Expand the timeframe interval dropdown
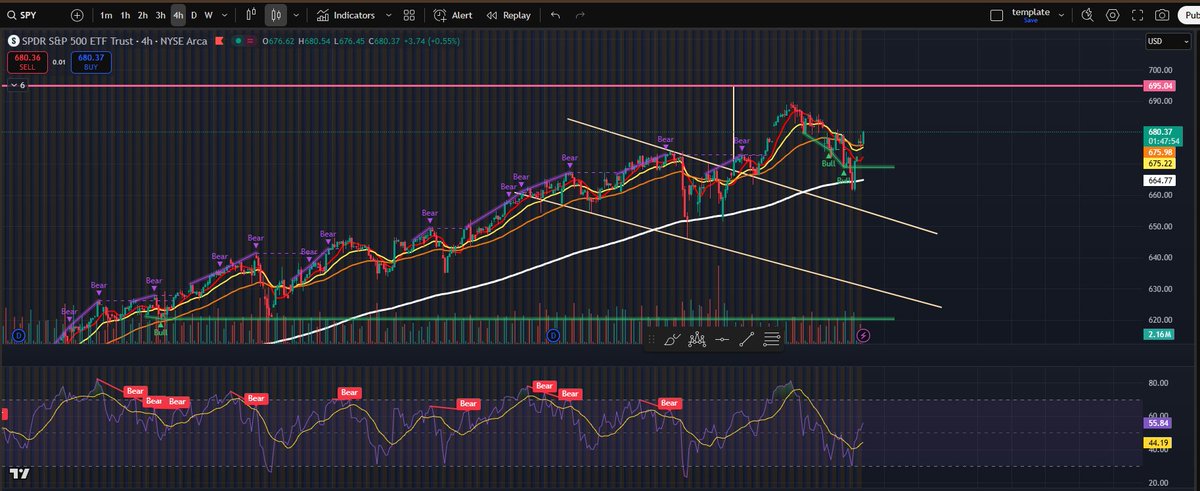The width and height of the screenshot is (1200, 491). click(223, 15)
